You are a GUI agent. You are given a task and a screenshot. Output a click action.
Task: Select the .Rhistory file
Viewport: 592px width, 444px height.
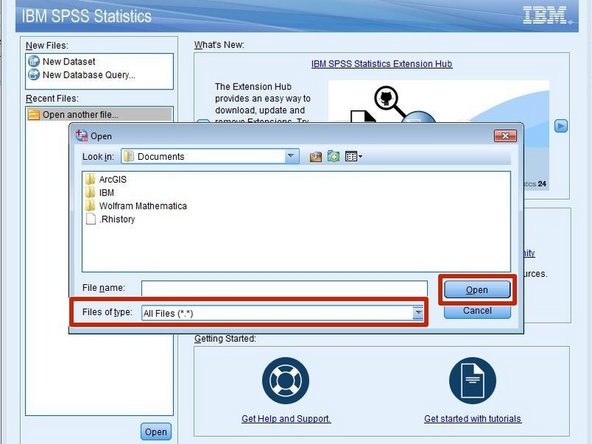pyautogui.click(x=117, y=219)
